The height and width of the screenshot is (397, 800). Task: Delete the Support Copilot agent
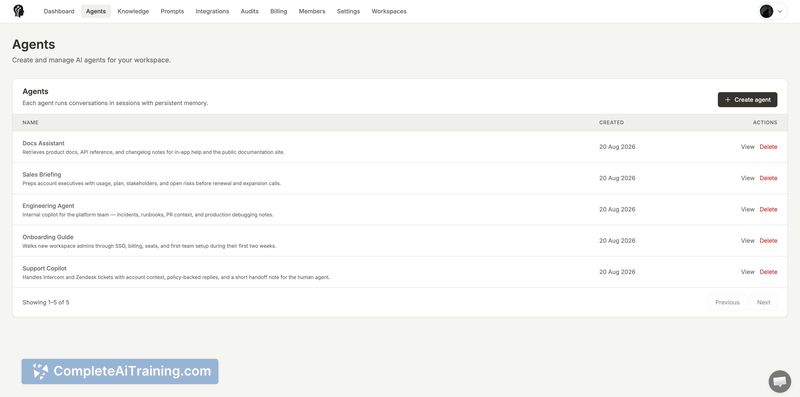coord(768,272)
